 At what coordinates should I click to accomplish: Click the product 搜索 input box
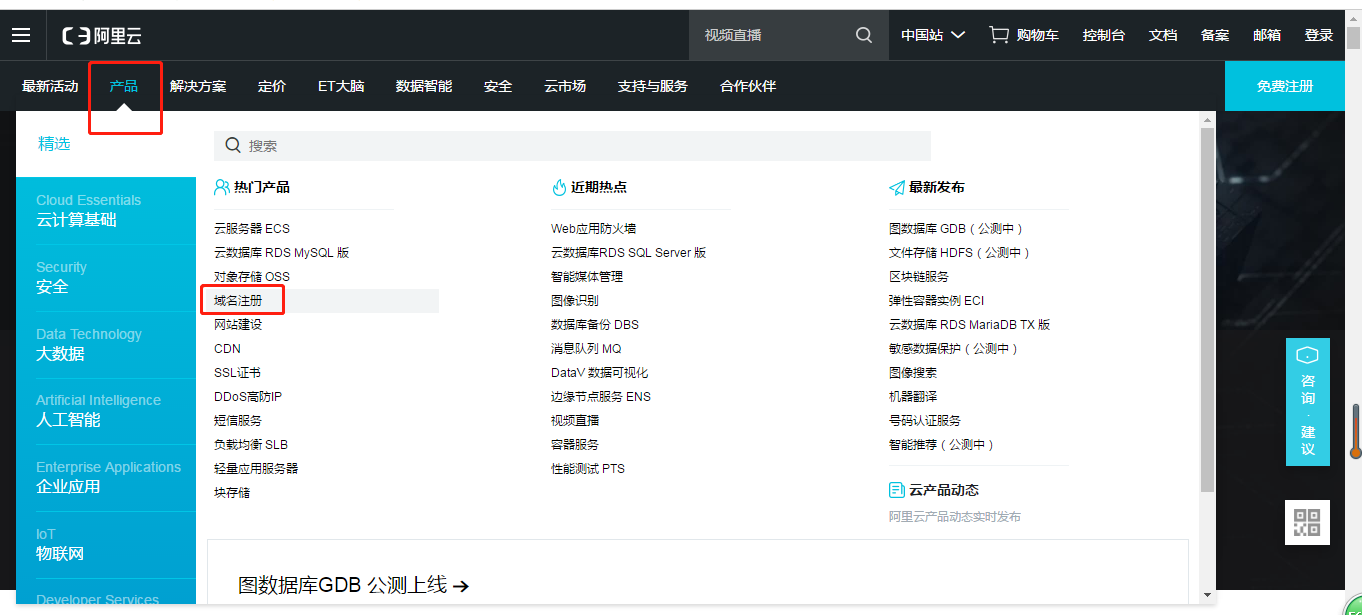tap(572, 145)
